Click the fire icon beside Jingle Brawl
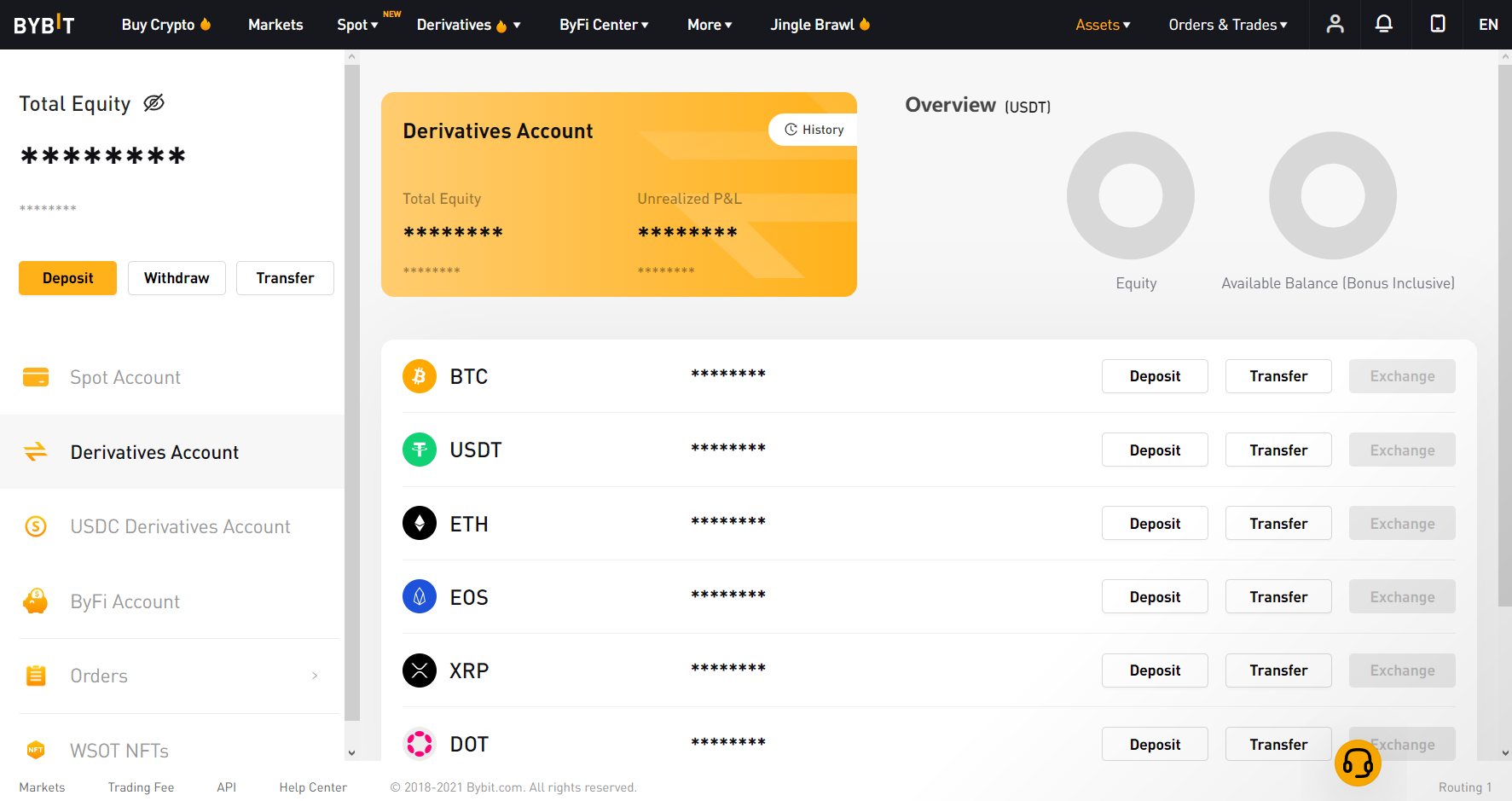The width and height of the screenshot is (1512, 801). click(x=865, y=24)
